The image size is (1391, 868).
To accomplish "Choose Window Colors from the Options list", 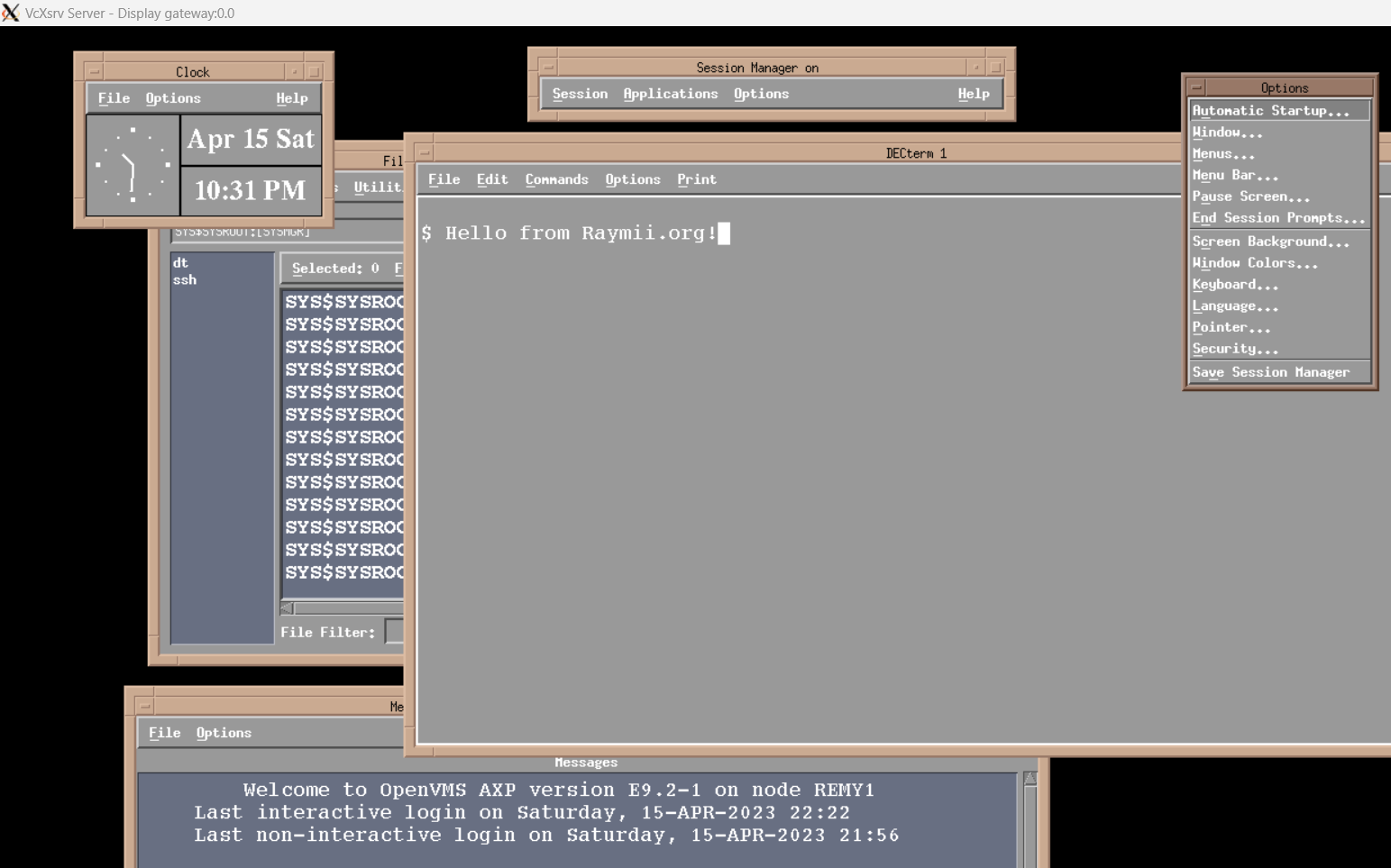I will coord(1254,262).
